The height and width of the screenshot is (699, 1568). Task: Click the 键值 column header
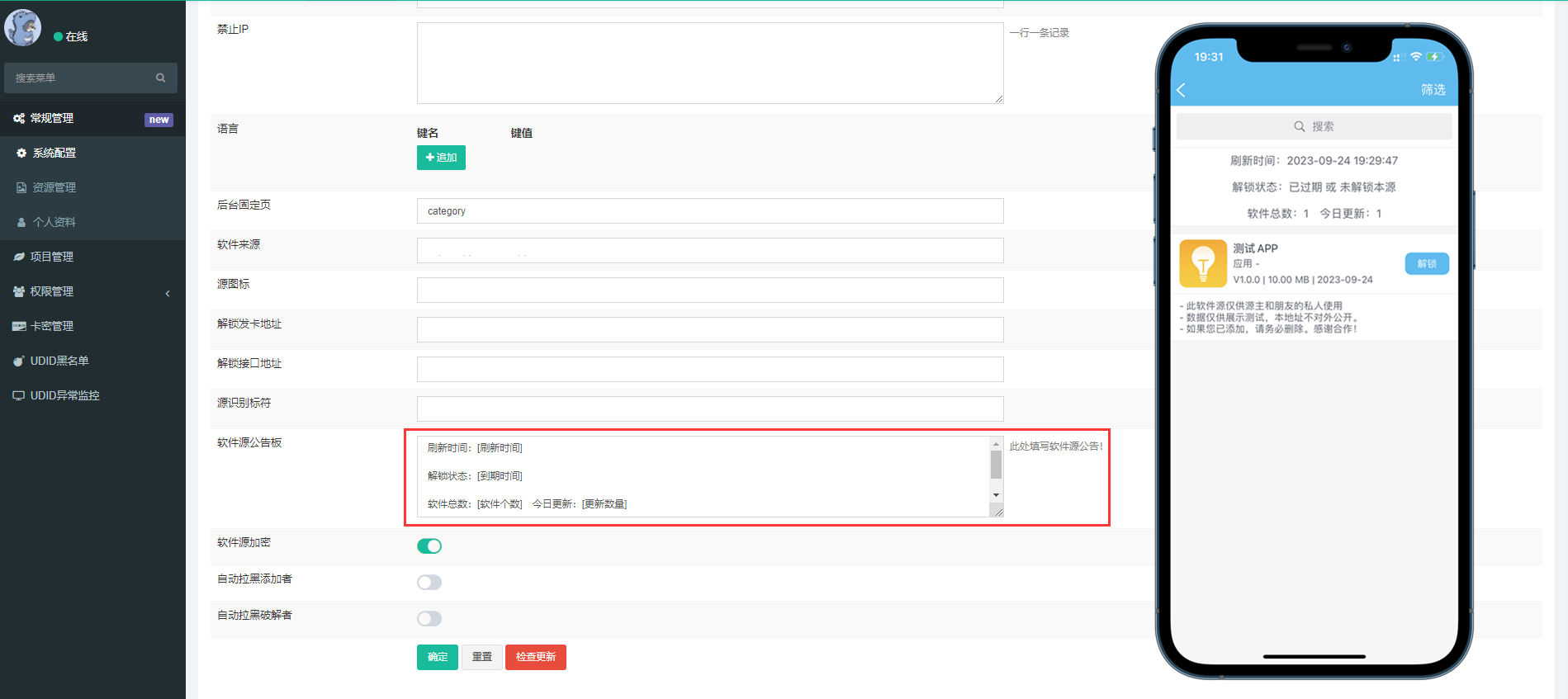(x=522, y=133)
